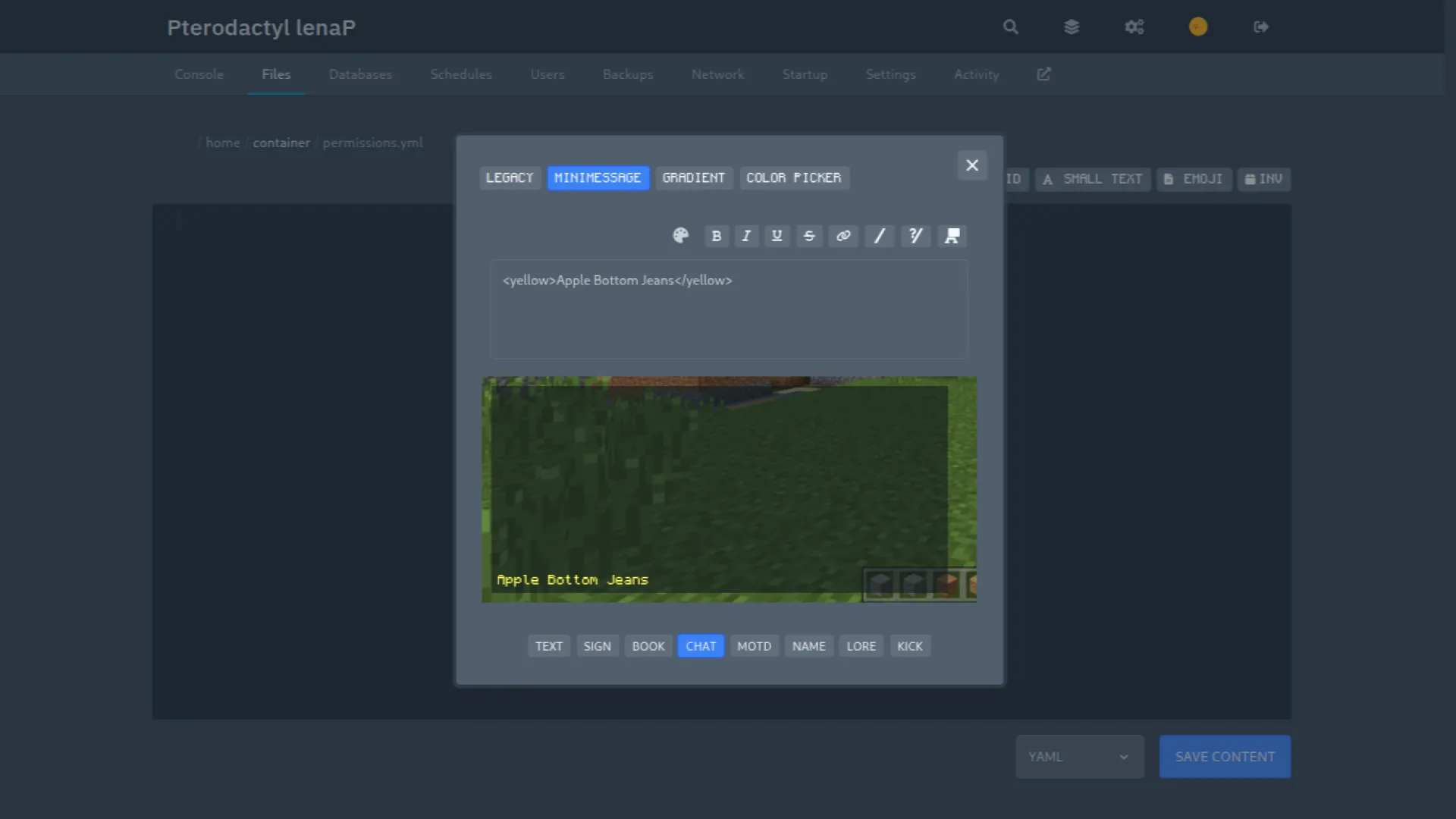Viewport: 1456px width, 819px height.
Task: Close the formatting dialog
Action: pyautogui.click(x=971, y=165)
